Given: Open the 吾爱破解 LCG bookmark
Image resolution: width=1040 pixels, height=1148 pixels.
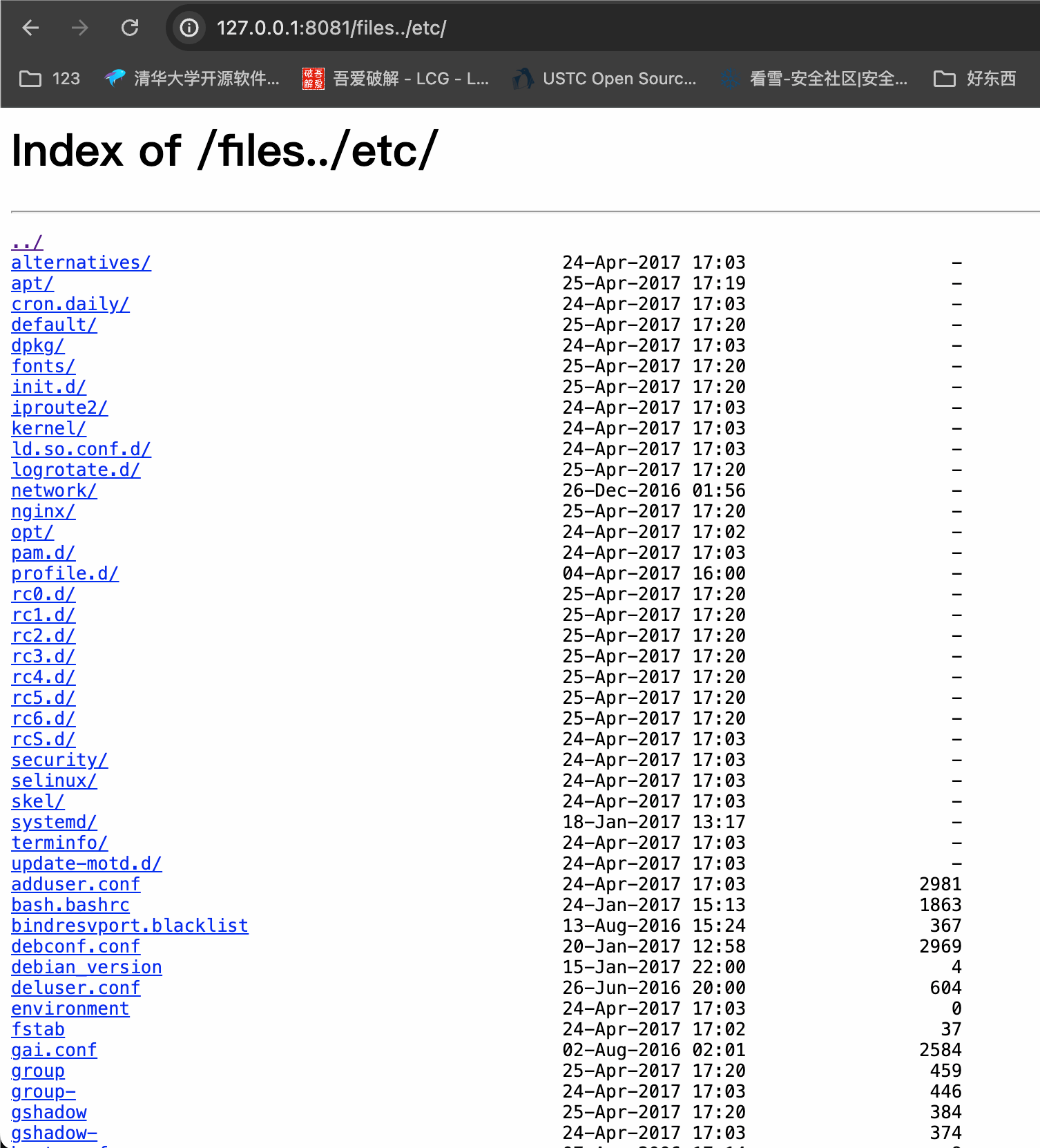Looking at the screenshot, I should click(396, 79).
